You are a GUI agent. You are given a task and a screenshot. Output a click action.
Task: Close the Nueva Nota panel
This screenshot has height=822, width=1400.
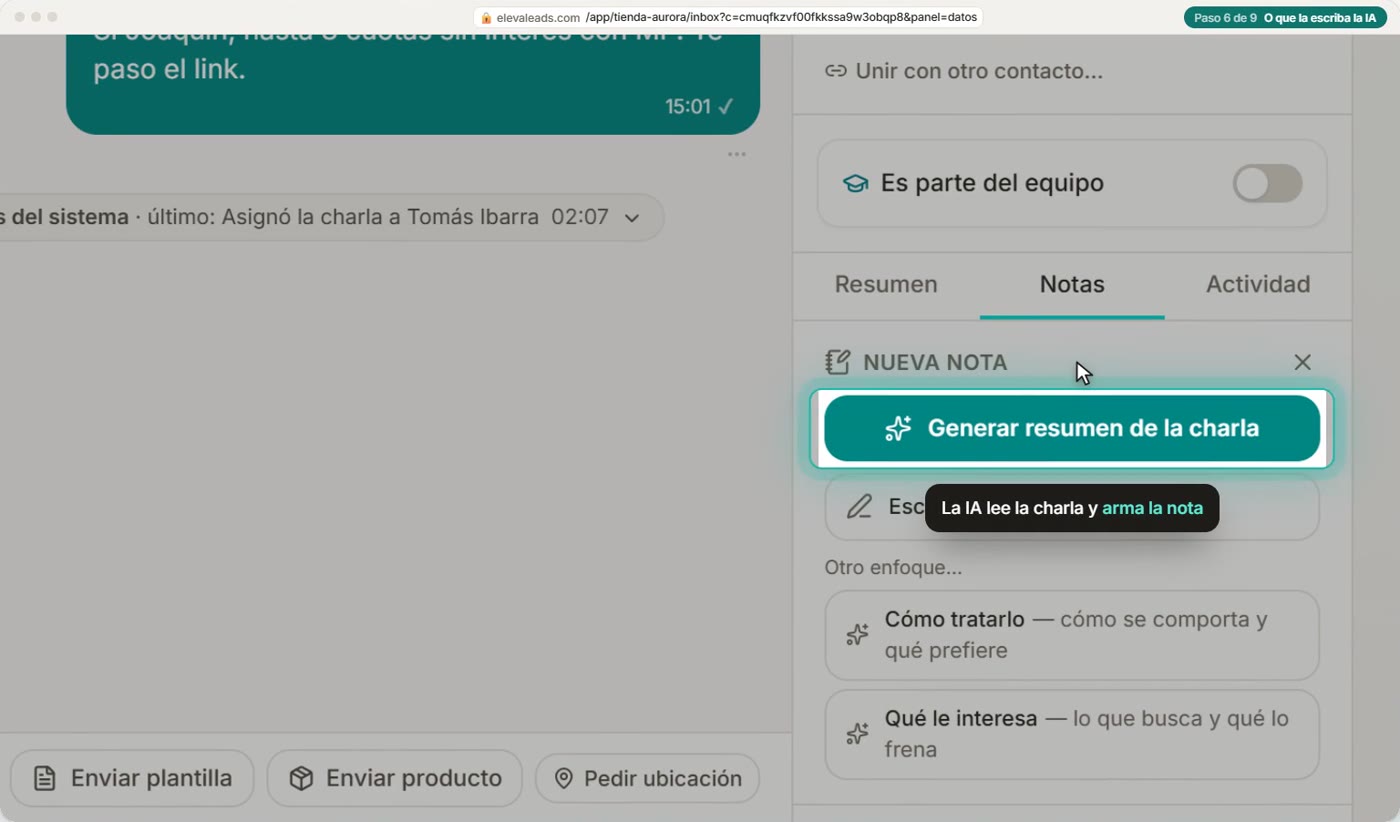click(1302, 362)
